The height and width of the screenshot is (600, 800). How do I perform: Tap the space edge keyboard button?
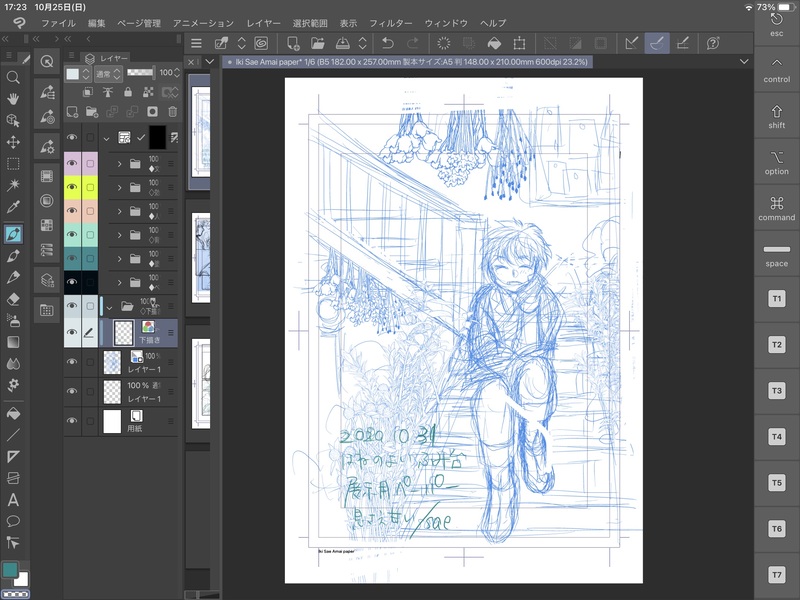777,255
